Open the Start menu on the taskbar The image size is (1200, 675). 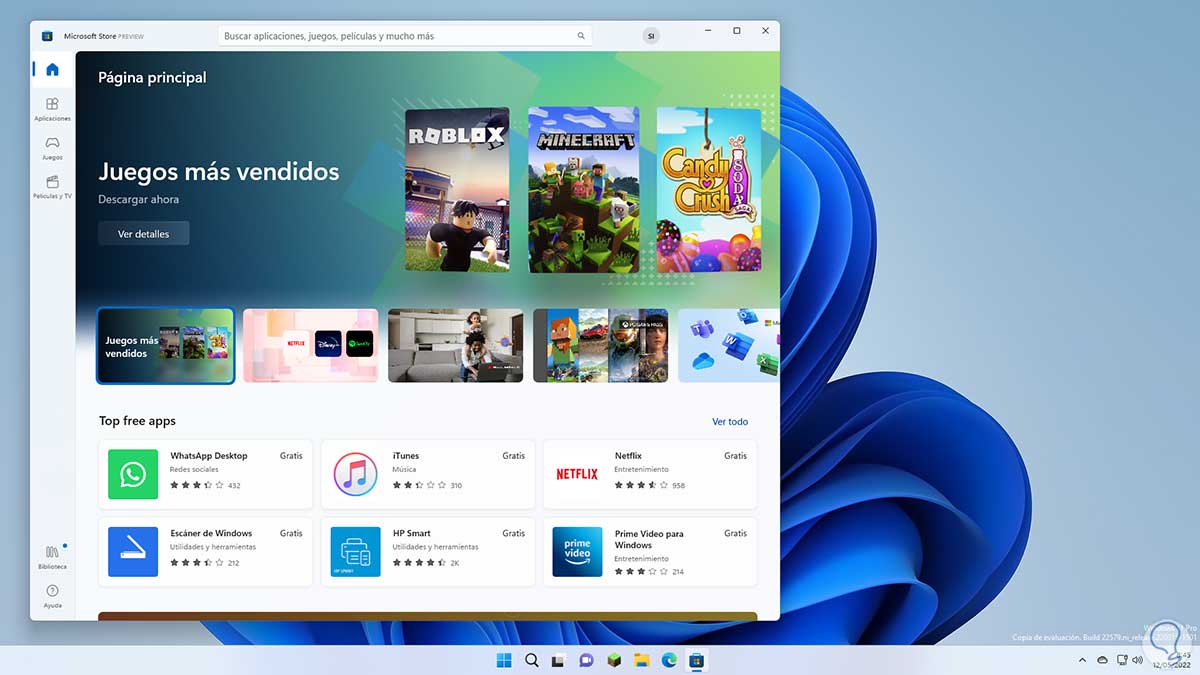pos(504,660)
